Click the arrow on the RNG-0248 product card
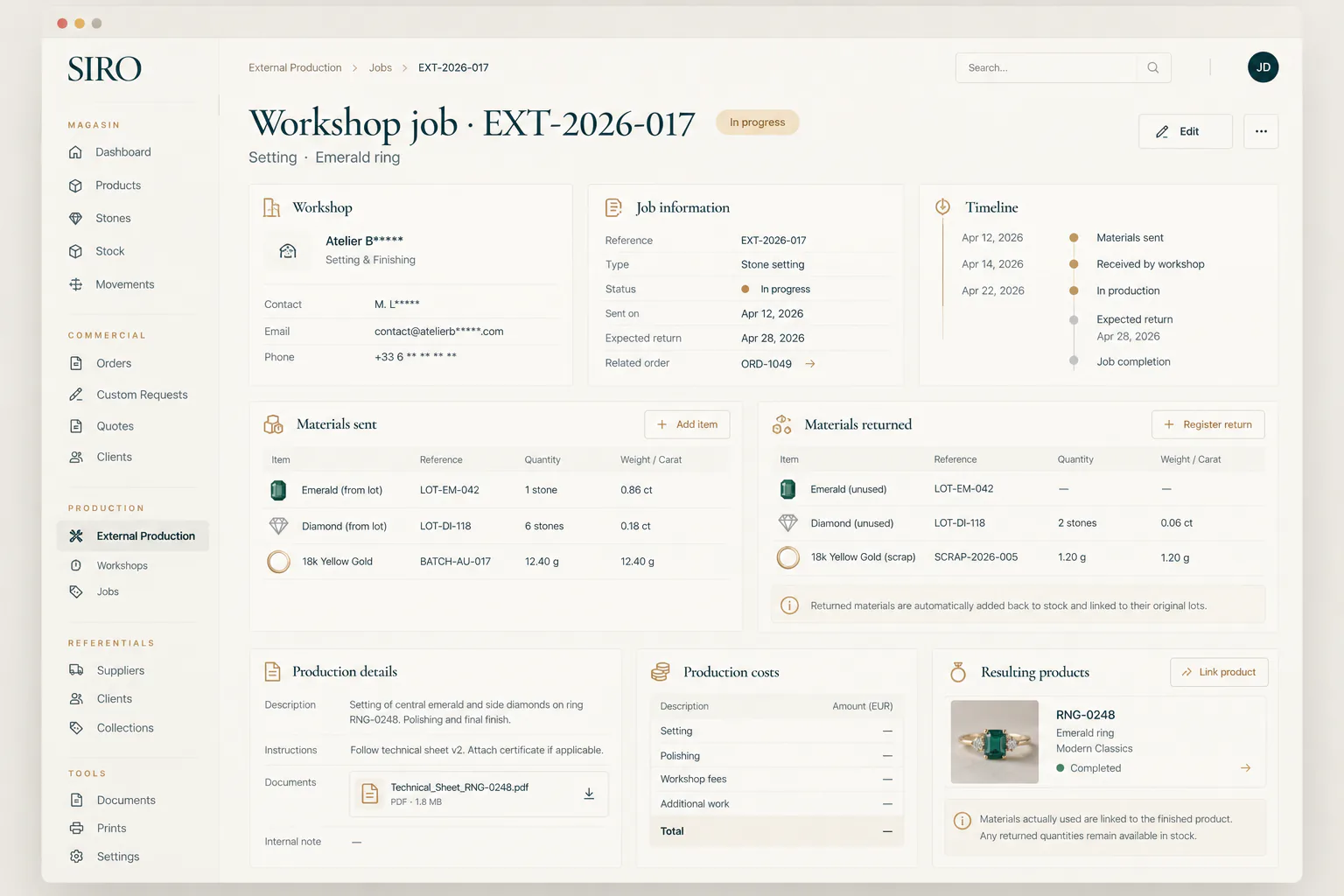 tap(1245, 768)
